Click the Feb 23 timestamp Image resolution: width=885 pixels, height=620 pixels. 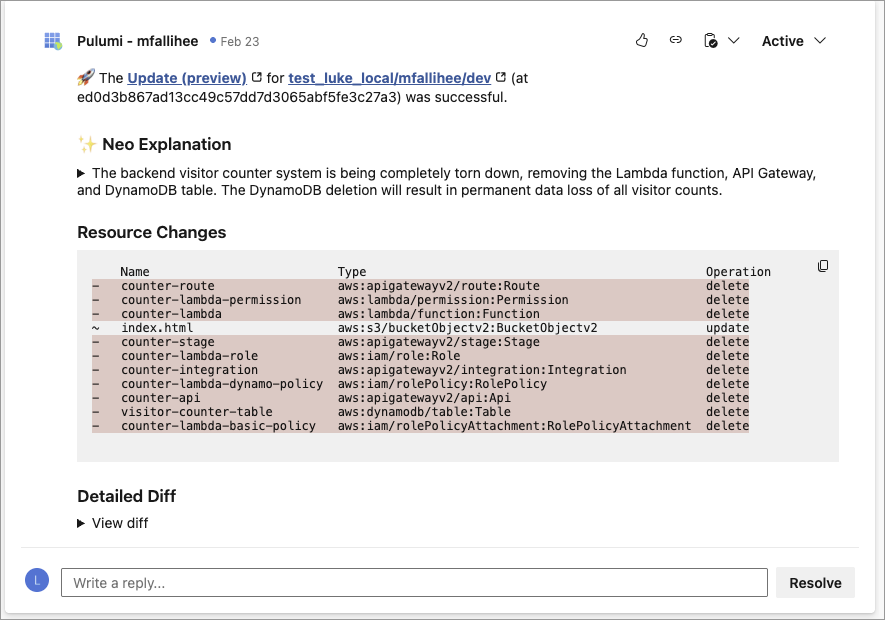[x=242, y=41]
